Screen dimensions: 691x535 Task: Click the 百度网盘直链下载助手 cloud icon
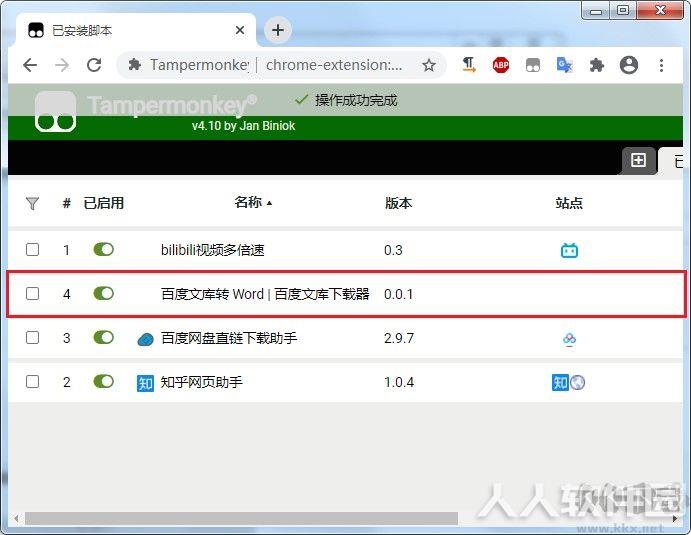pyautogui.click(x=145, y=339)
